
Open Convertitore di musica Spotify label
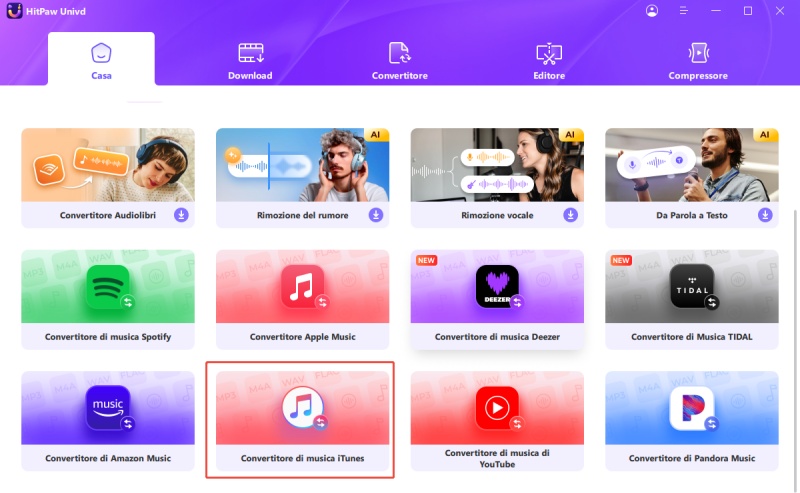pos(108,337)
